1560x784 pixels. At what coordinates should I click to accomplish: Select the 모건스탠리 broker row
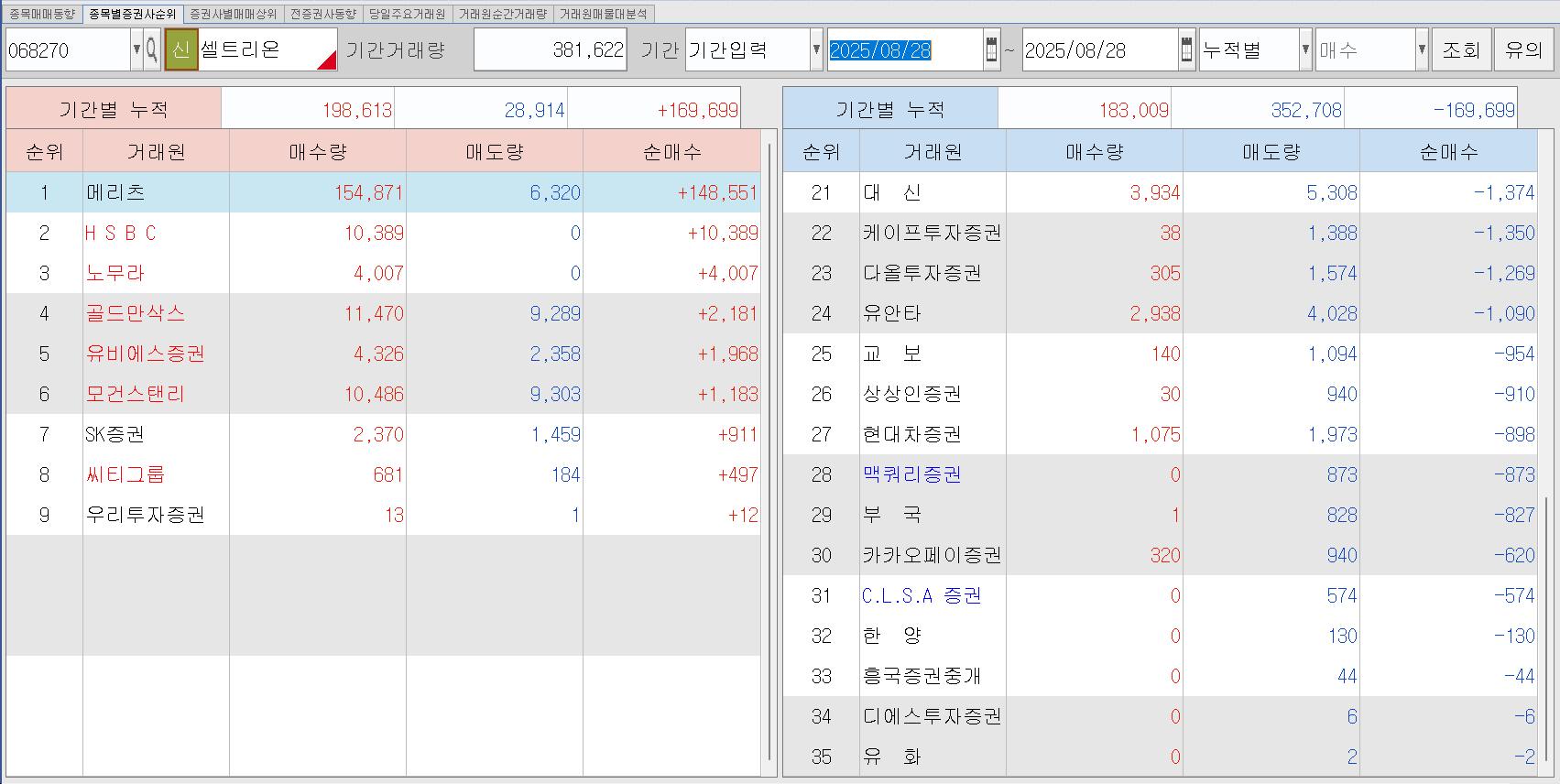coord(383,394)
